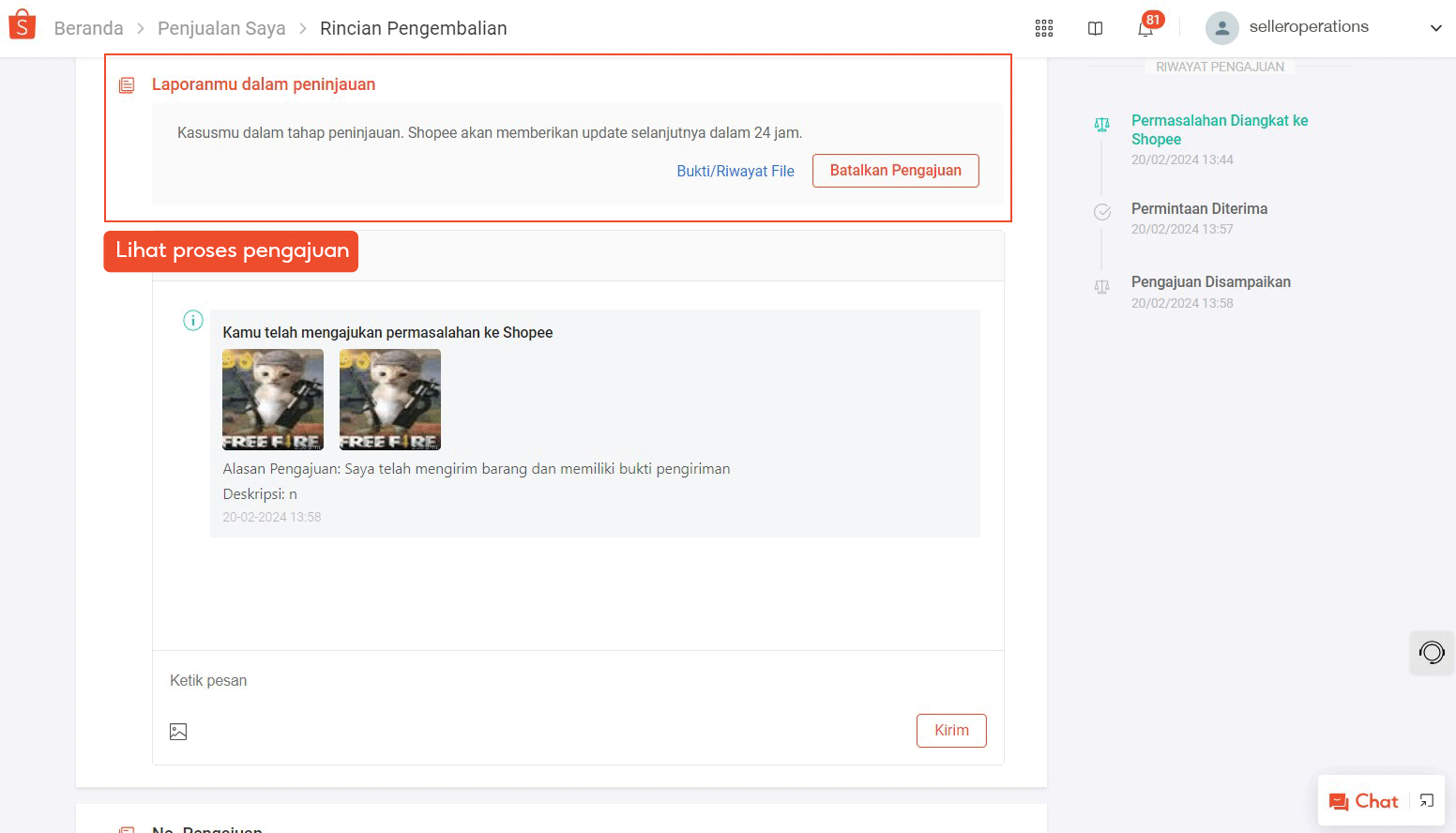
Task: Open notifications showing 81 unread
Action: (x=1145, y=29)
